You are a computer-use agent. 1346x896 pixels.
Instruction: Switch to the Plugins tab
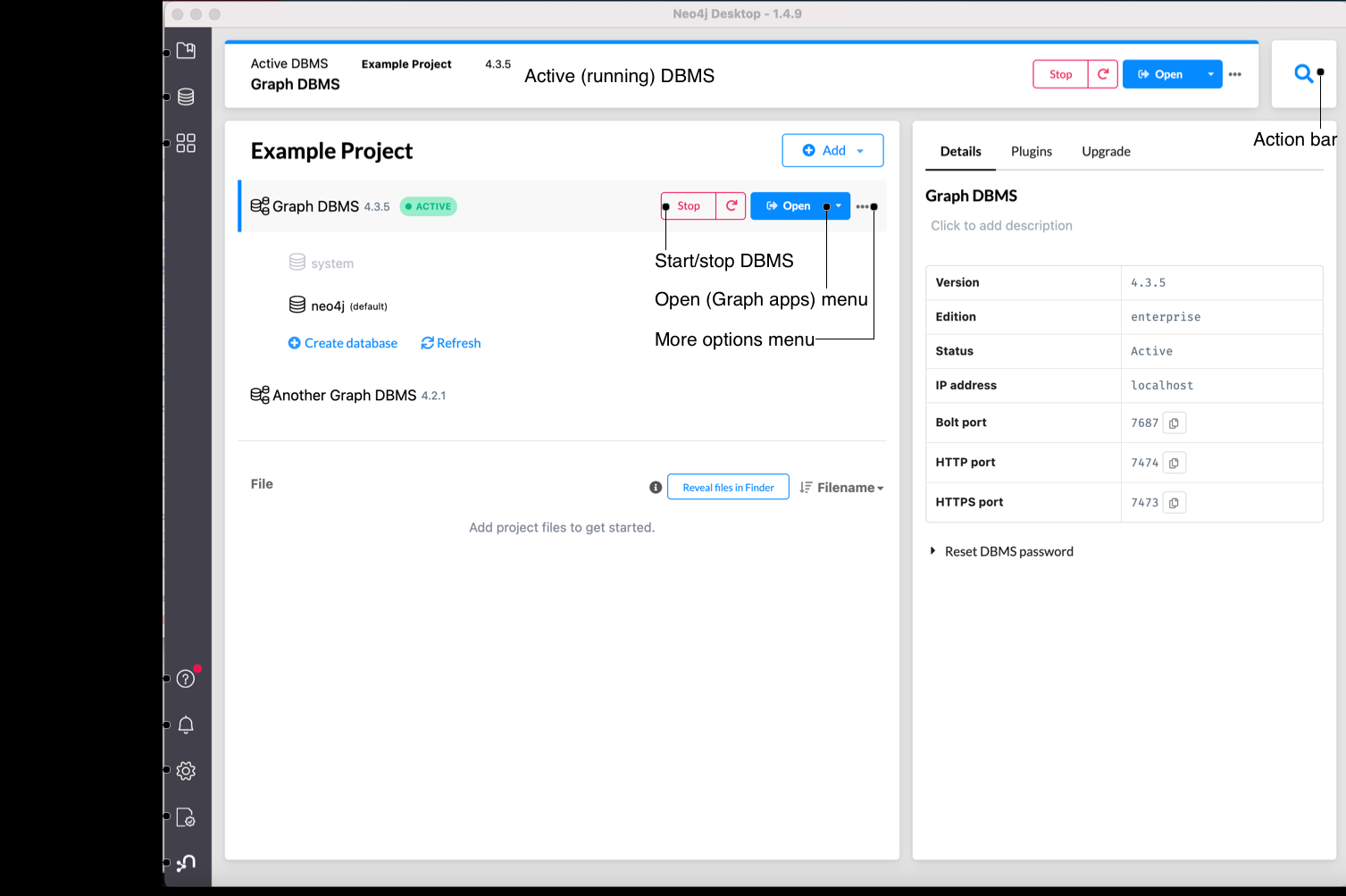point(1031,152)
